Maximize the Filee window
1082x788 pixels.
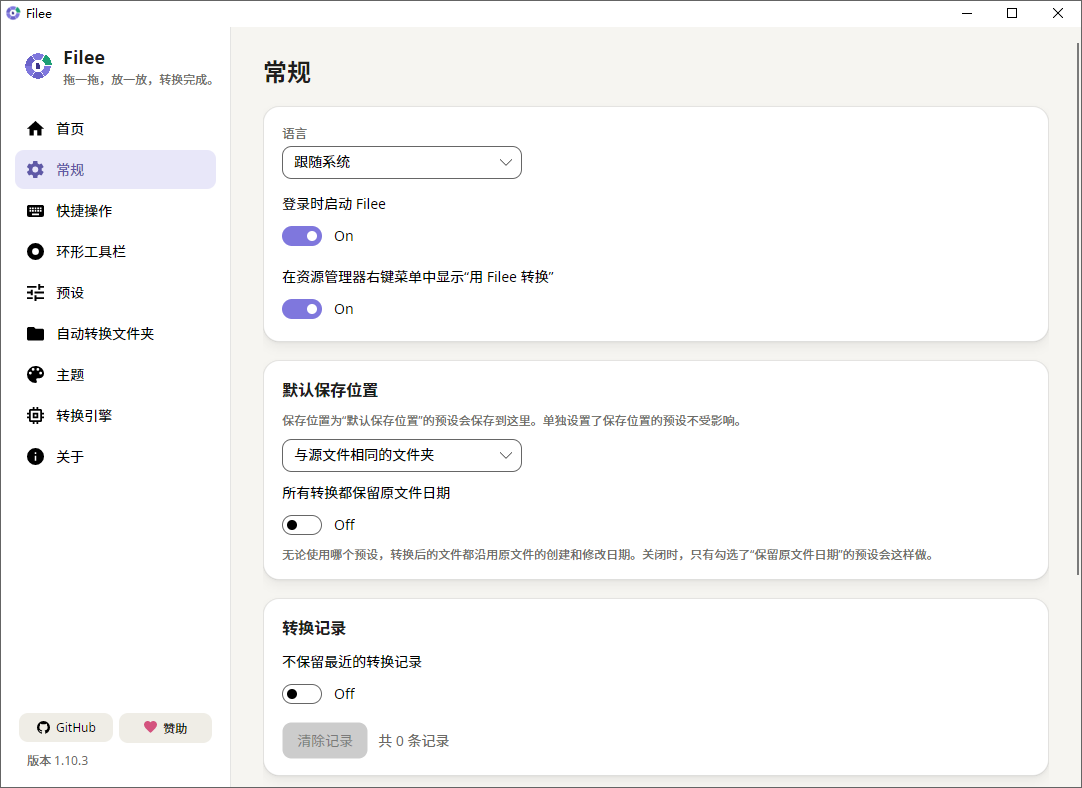point(1012,13)
